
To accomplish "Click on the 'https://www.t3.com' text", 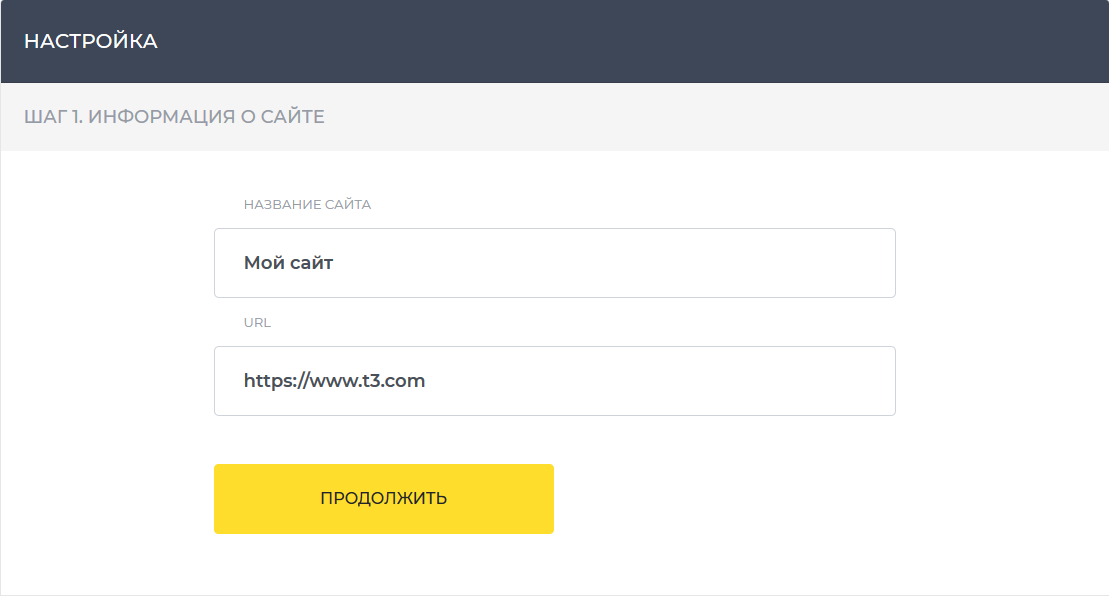I will click(334, 381).
